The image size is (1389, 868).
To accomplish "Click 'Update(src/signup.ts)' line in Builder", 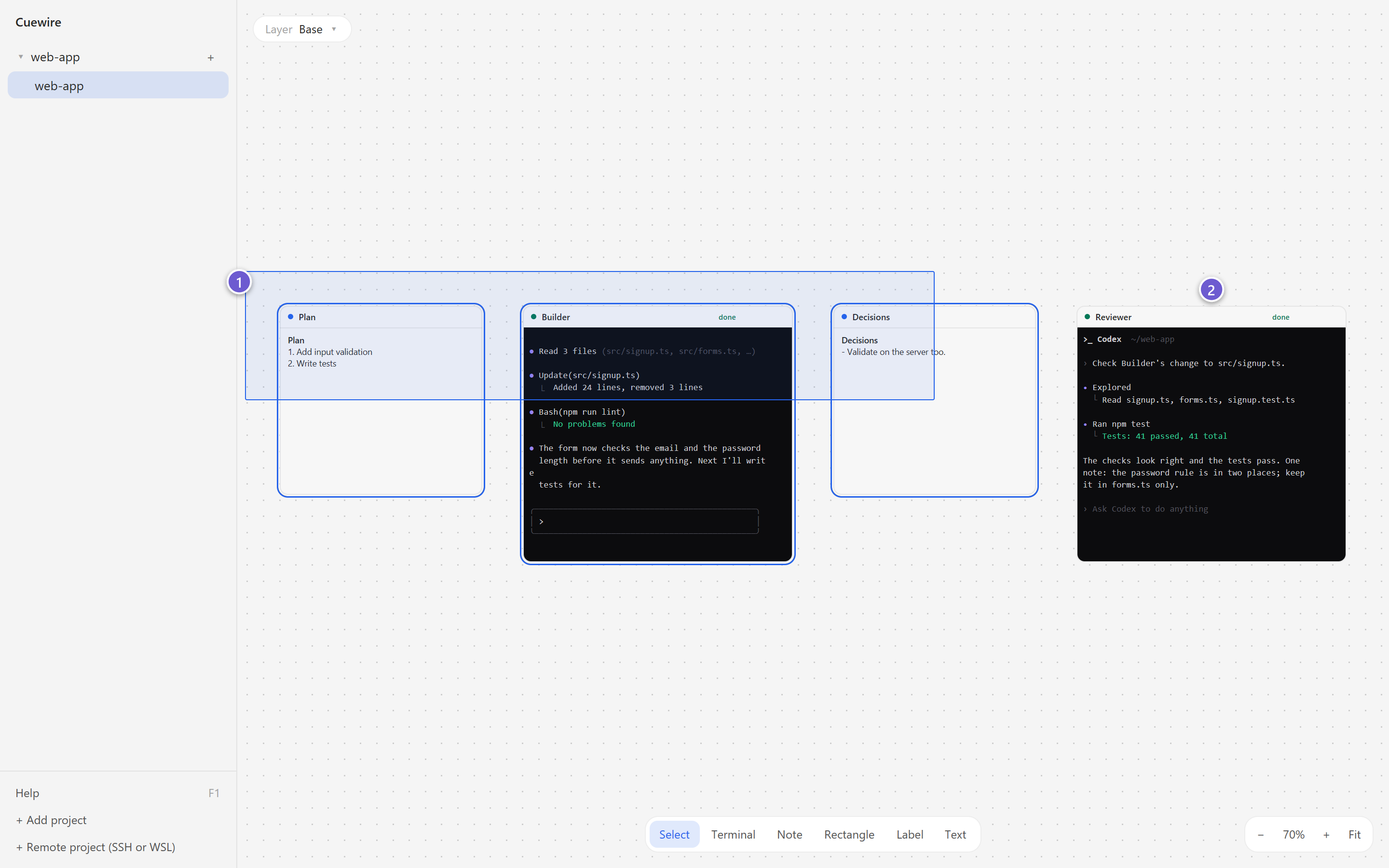I will (x=589, y=375).
